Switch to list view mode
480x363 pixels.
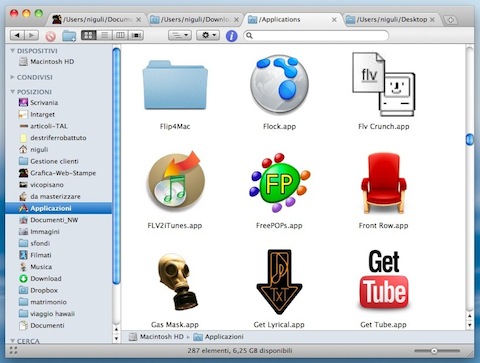point(105,35)
